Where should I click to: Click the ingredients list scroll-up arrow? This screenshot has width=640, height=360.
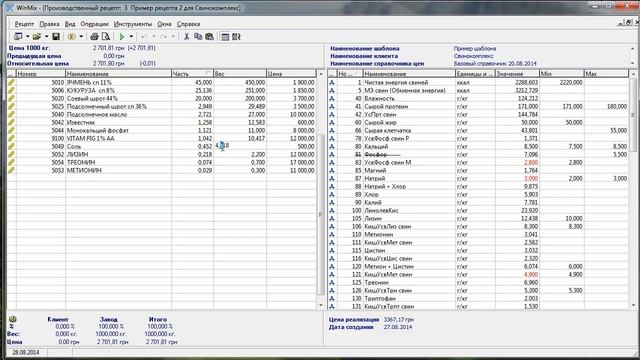point(320,74)
